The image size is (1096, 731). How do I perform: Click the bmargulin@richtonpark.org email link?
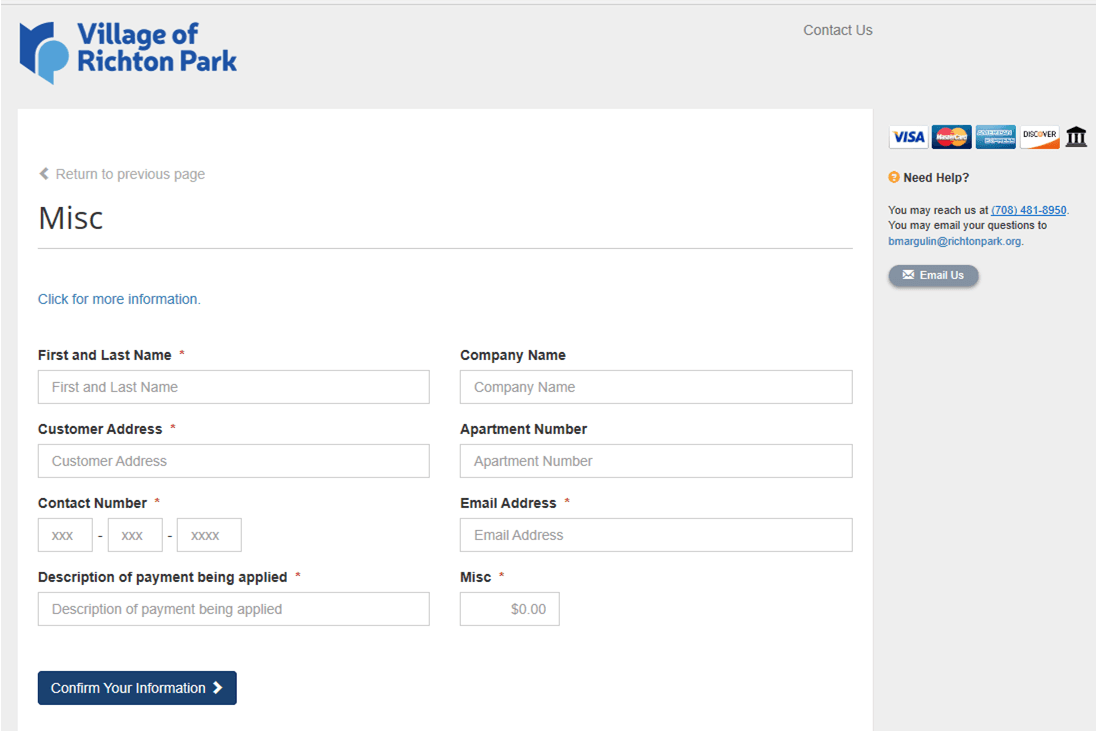pos(954,241)
